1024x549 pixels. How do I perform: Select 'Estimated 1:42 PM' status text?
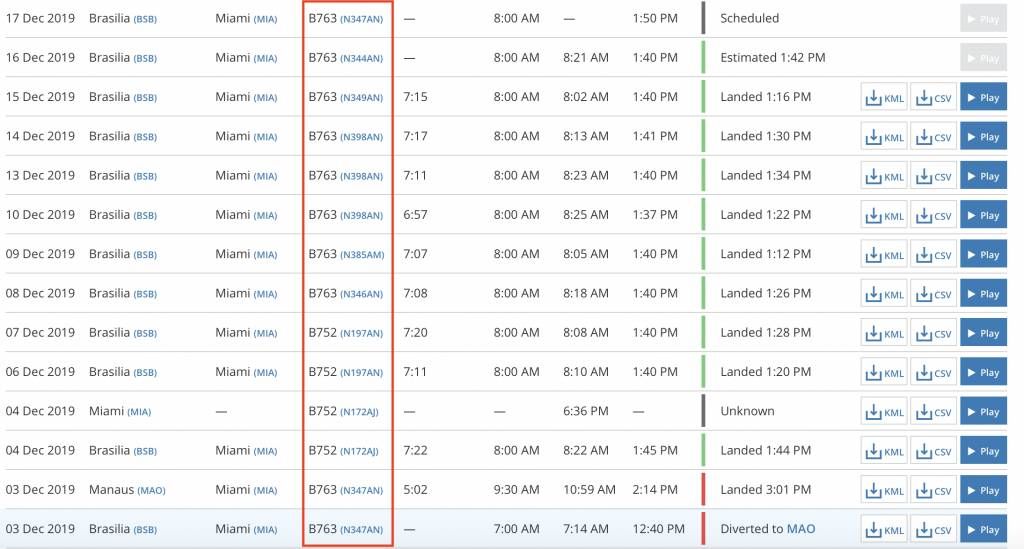point(773,57)
